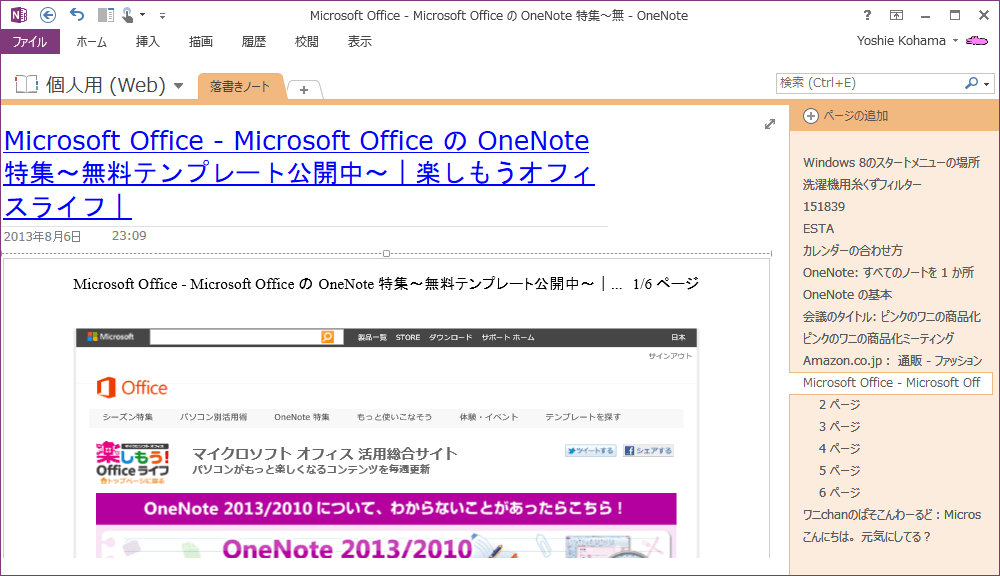Select the 落書きノート section tab

click(x=240, y=87)
